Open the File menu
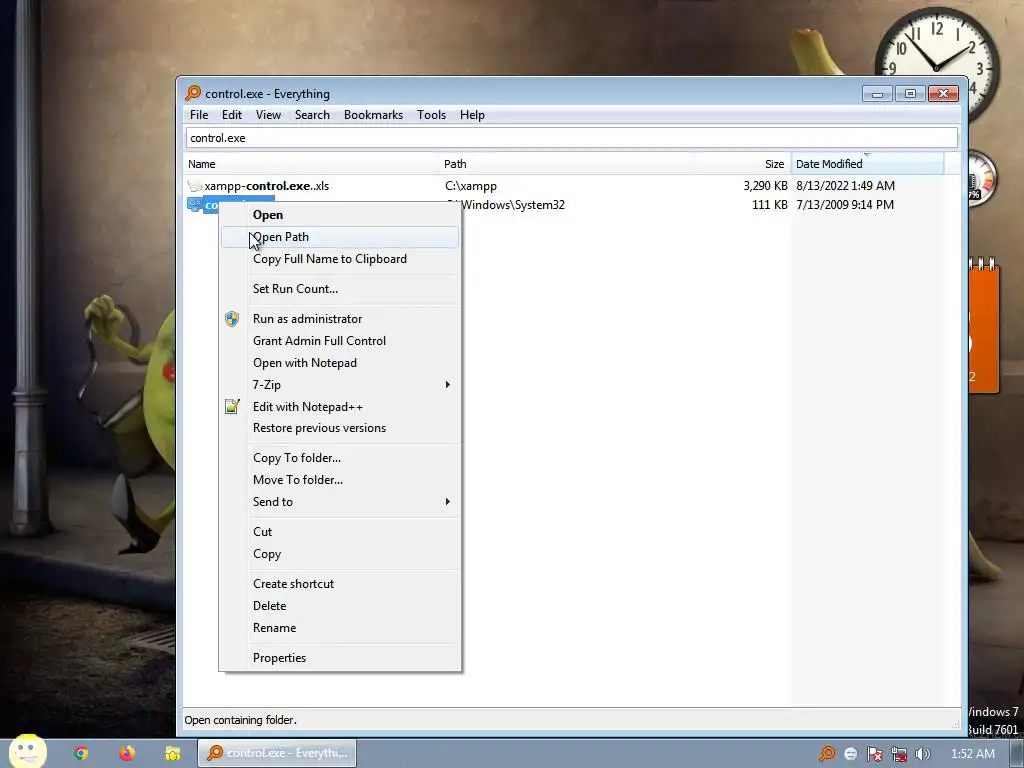Viewport: 1024px width, 768px height. click(x=199, y=115)
